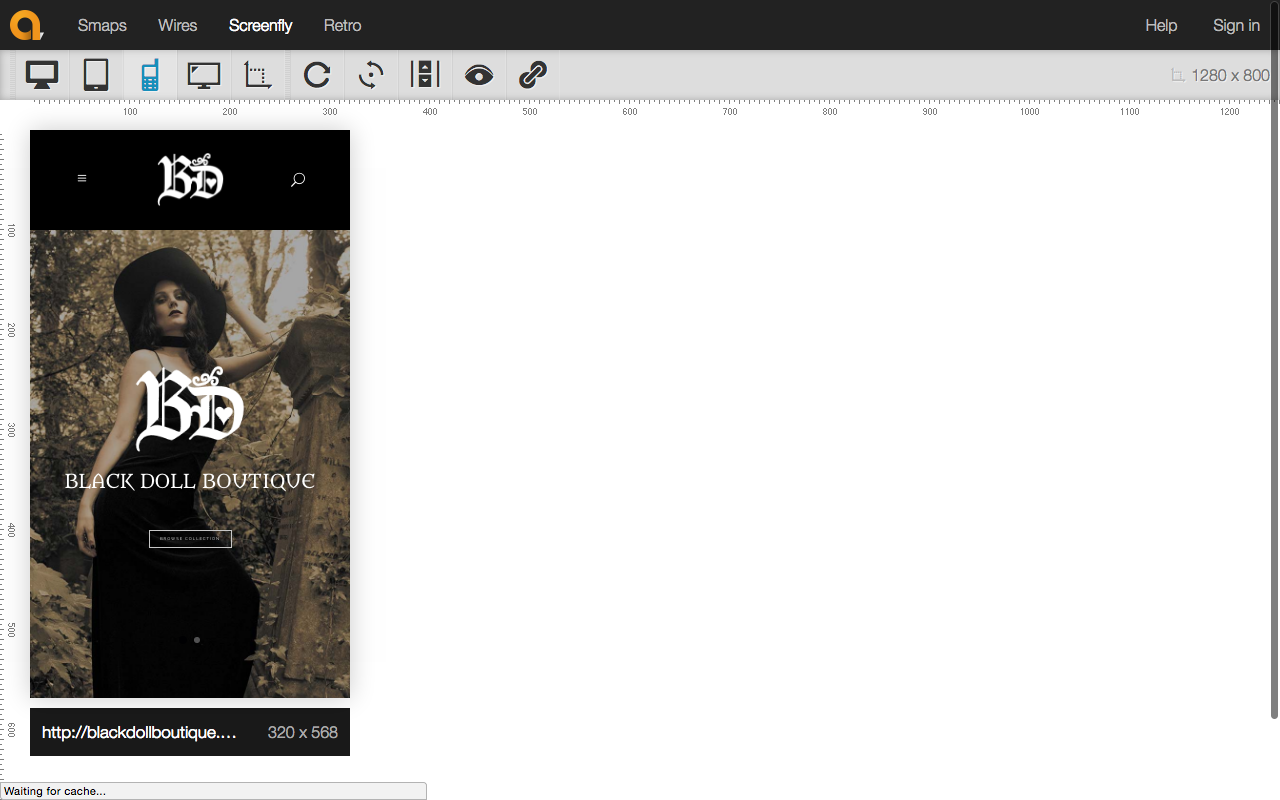Open the Smaps tab
Screen dimensions: 1280x800
[102, 25]
